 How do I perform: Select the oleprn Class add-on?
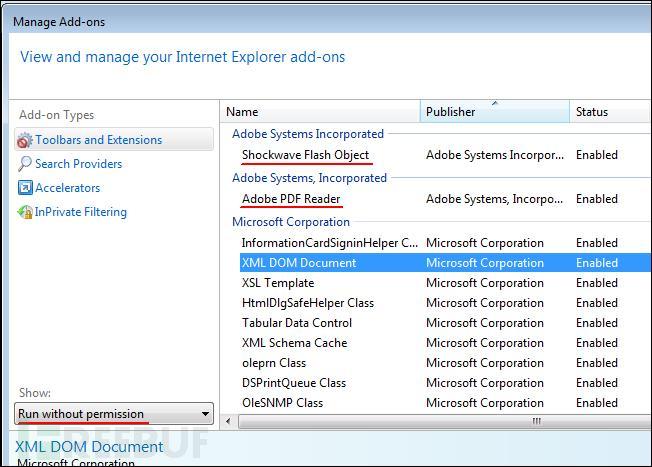(x=274, y=363)
